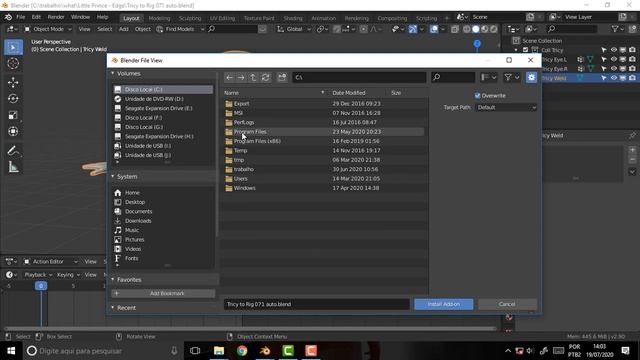The width and height of the screenshot is (640, 360).
Task: Open Windows Start menu
Action: coord(11,351)
